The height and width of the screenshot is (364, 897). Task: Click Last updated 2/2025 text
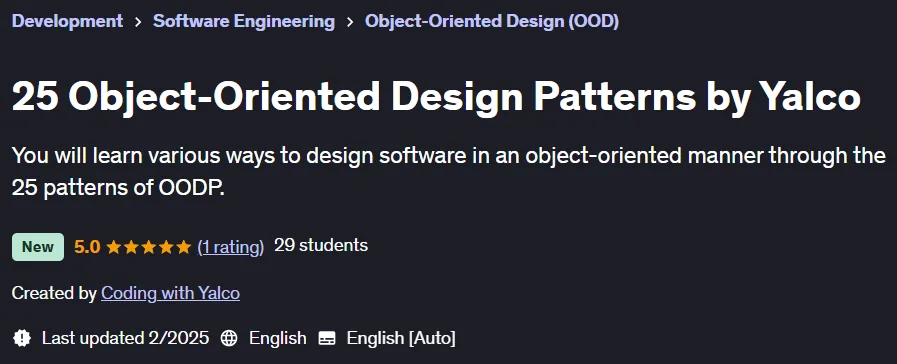[x=125, y=338]
